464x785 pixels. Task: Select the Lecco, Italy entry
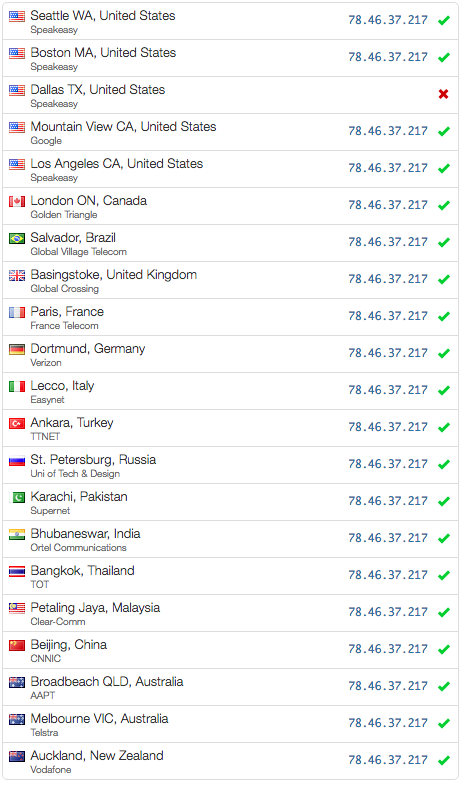click(x=230, y=391)
